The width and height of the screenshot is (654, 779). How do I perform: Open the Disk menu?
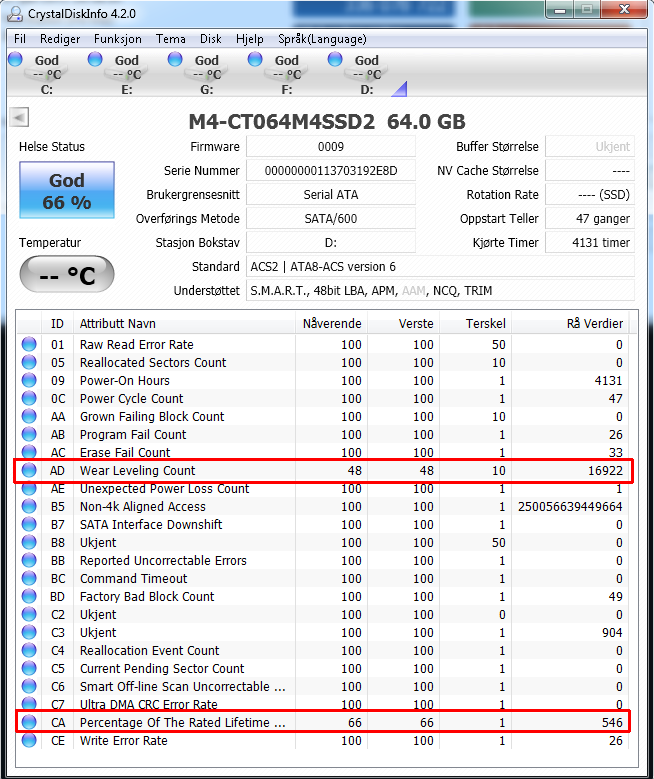[211, 39]
